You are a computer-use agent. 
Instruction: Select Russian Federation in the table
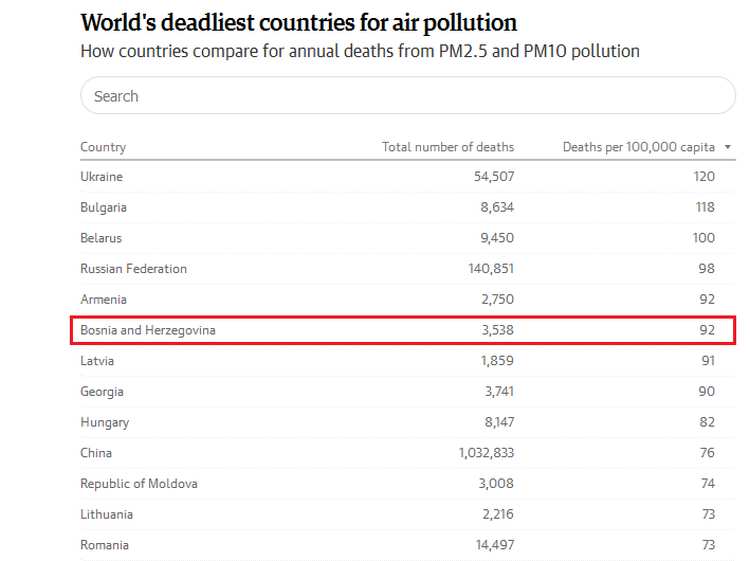133,268
